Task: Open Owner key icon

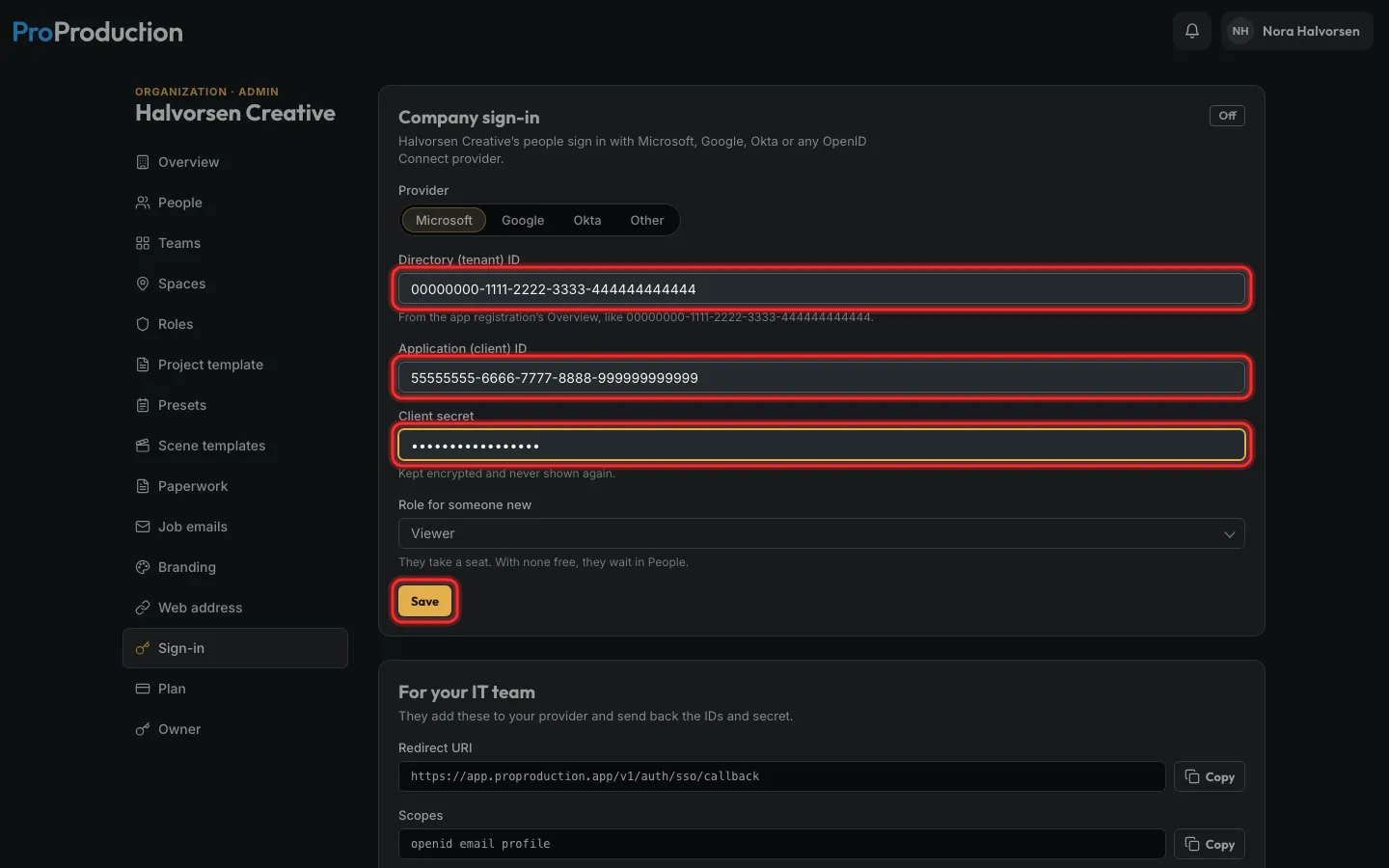Action: coord(143,729)
